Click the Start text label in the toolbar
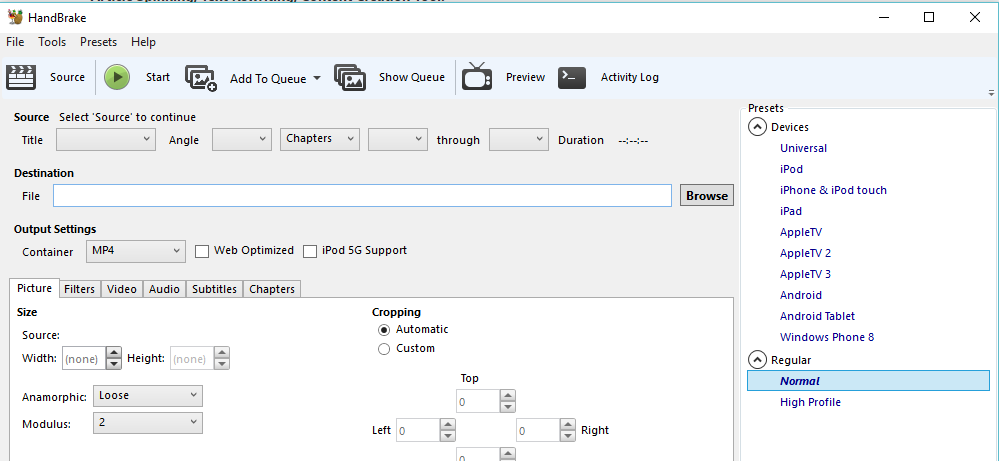 tap(157, 77)
